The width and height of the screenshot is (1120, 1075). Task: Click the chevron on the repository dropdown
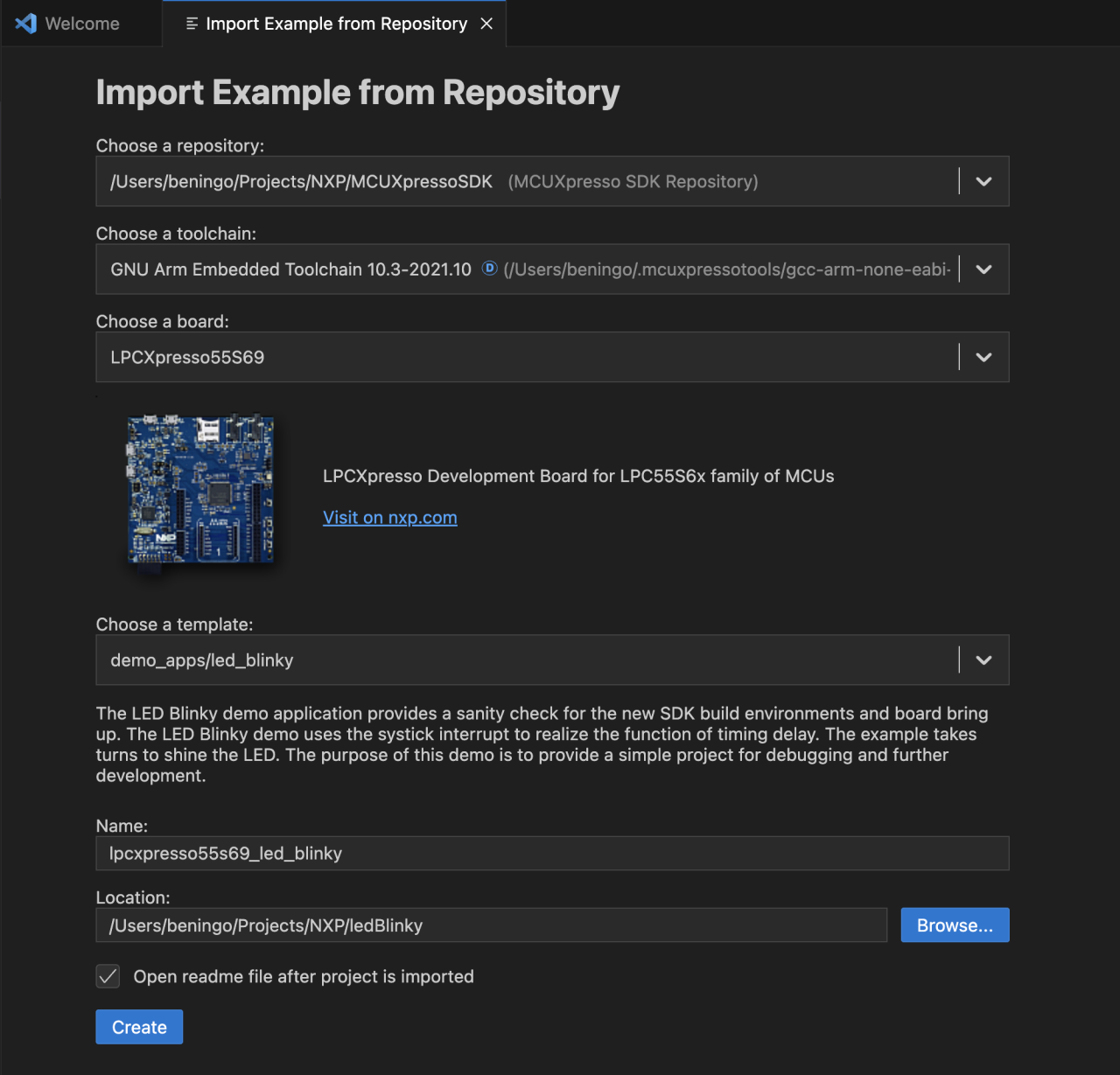coord(983,181)
